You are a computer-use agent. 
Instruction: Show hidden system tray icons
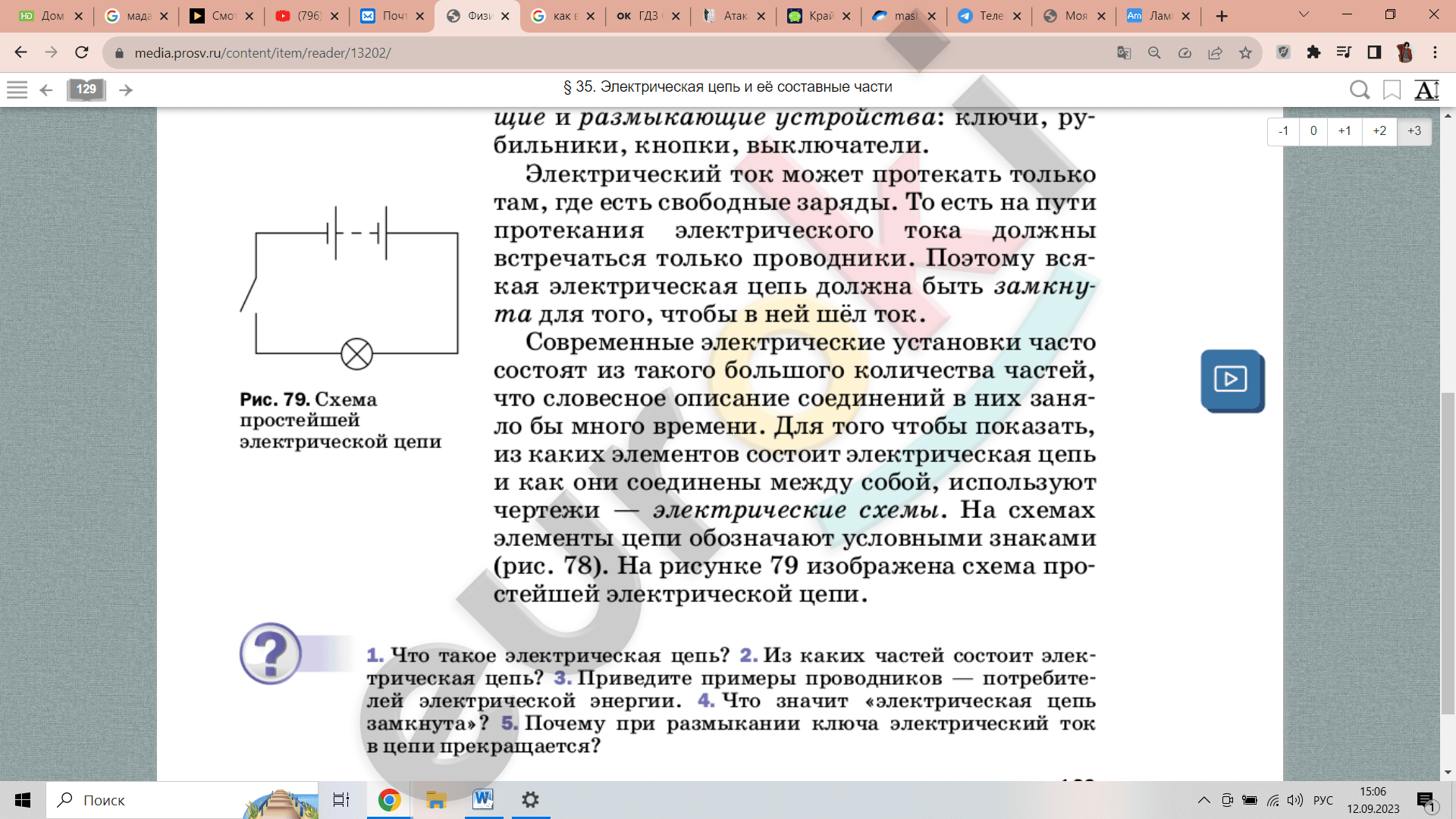tap(1203, 800)
